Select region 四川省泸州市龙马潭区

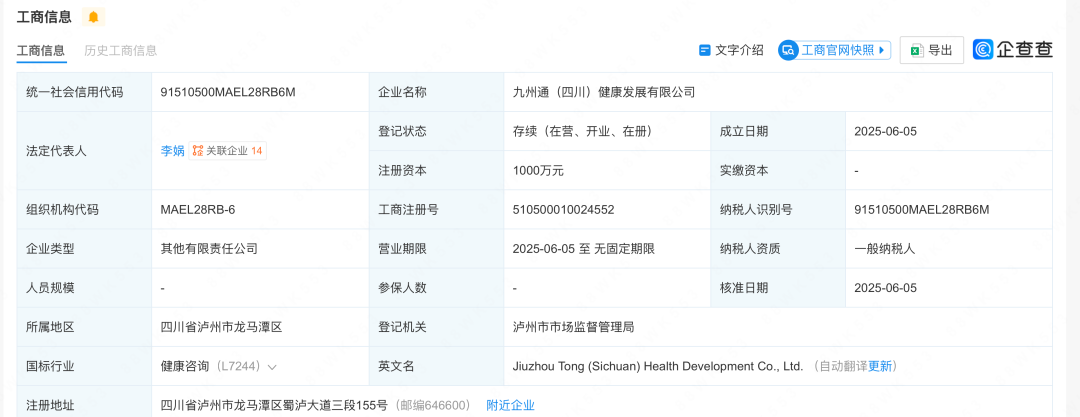pos(221,327)
